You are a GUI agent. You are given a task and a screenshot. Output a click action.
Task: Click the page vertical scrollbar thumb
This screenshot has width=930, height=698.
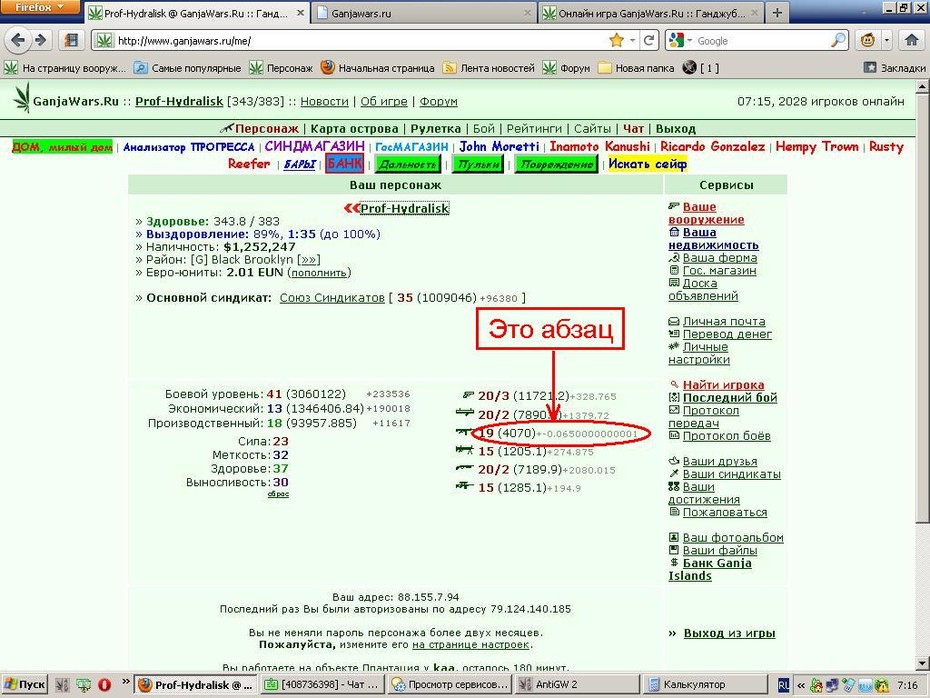click(x=922, y=308)
